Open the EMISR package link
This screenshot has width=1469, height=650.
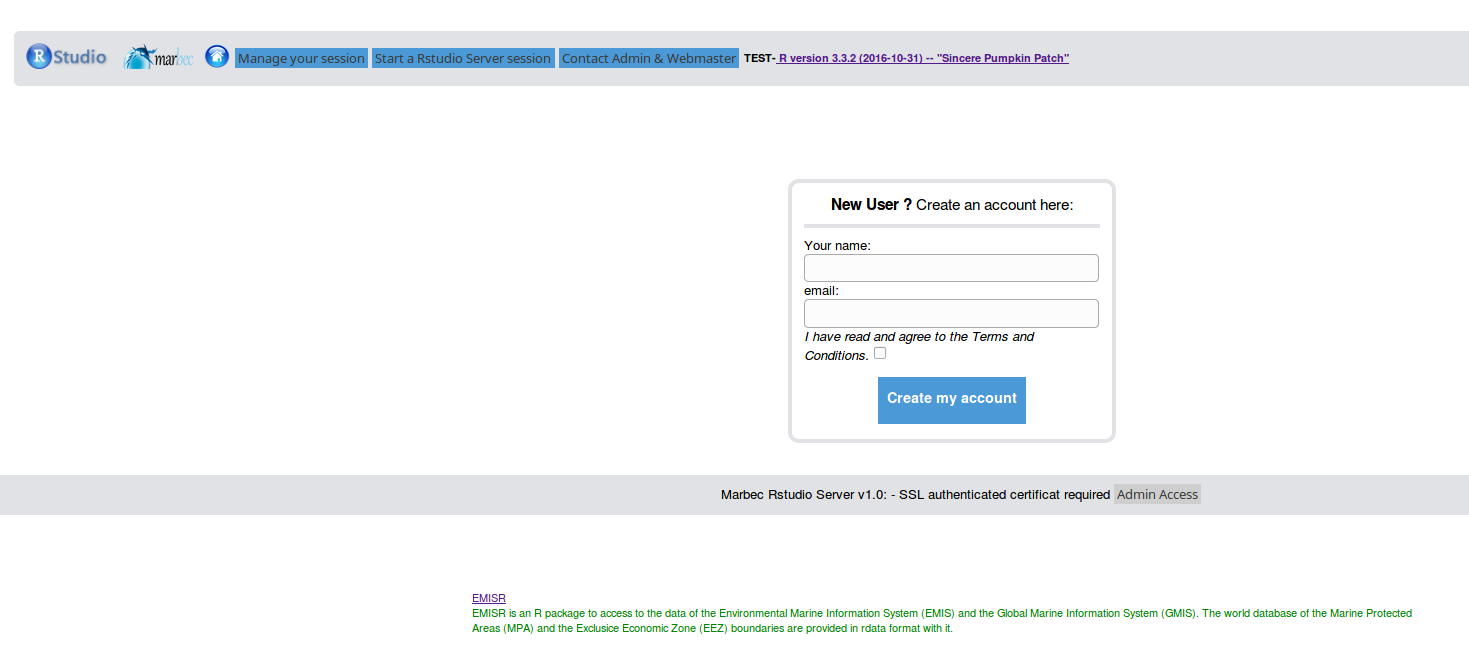(488, 598)
